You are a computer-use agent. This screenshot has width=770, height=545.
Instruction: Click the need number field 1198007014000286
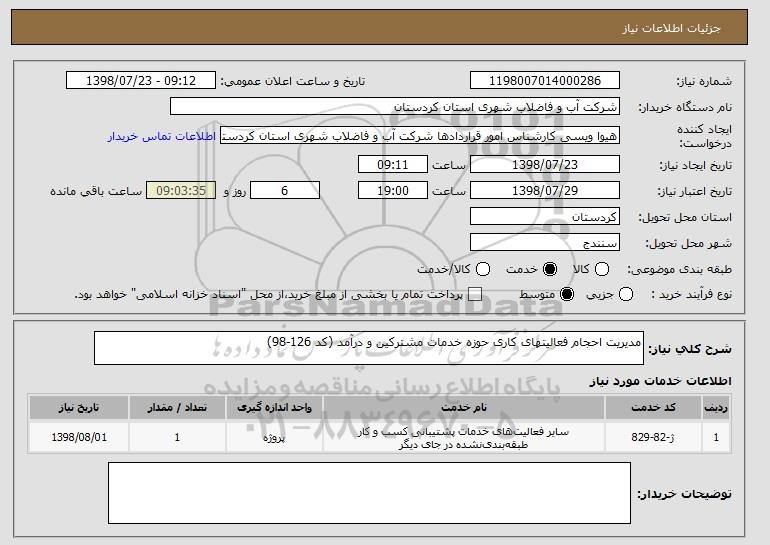coord(545,81)
